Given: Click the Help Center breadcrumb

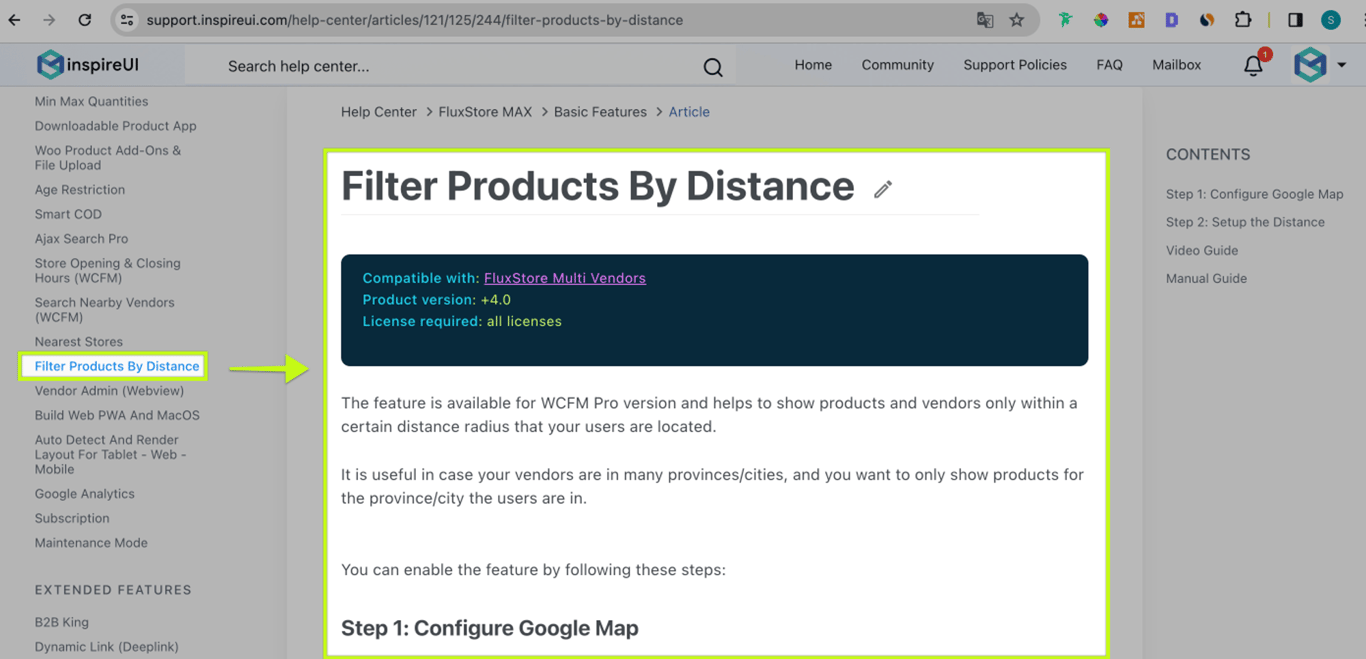Looking at the screenshot, I should (x=379, y=112).
